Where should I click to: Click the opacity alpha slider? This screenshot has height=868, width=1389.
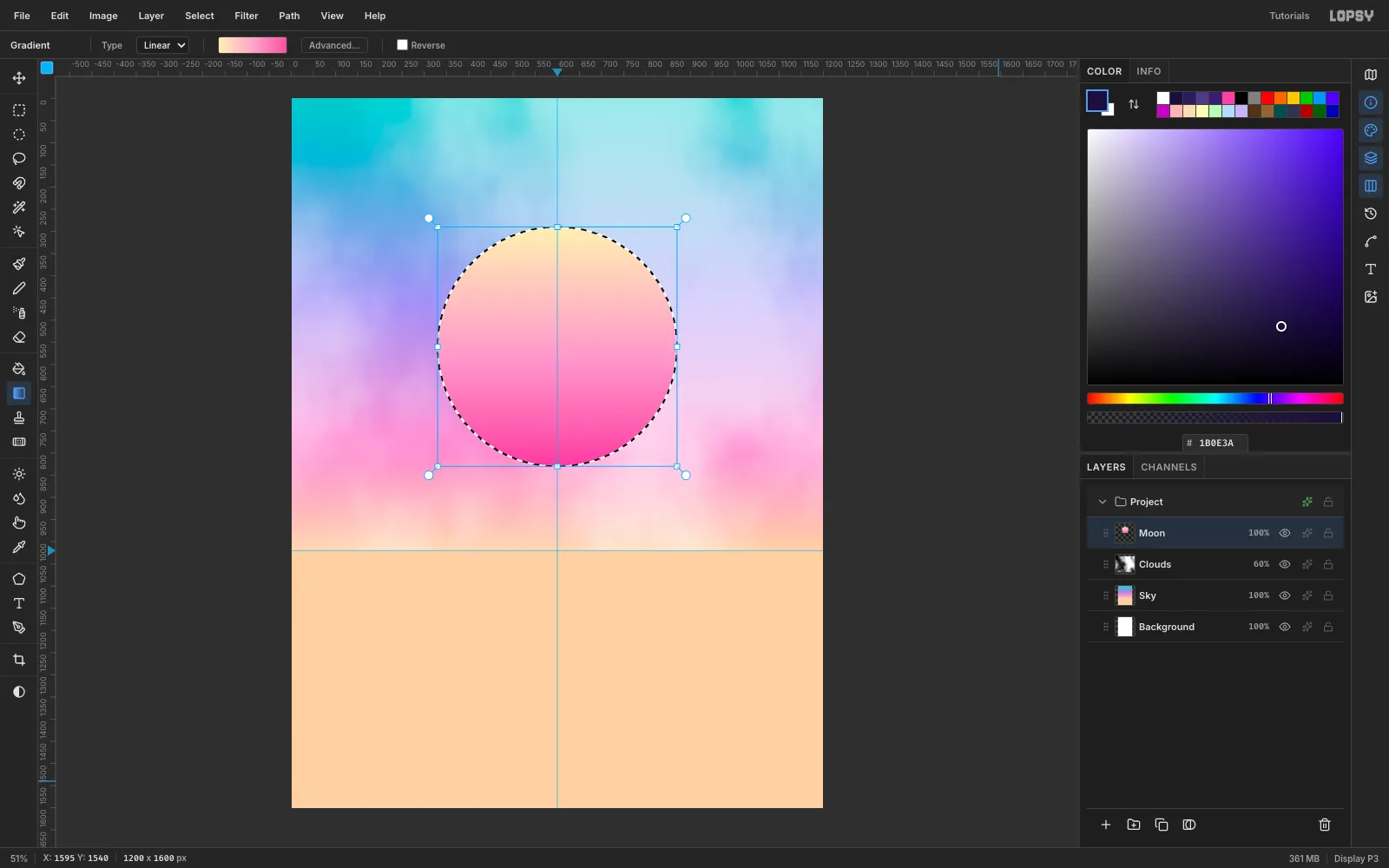[x=1215, y=418]
